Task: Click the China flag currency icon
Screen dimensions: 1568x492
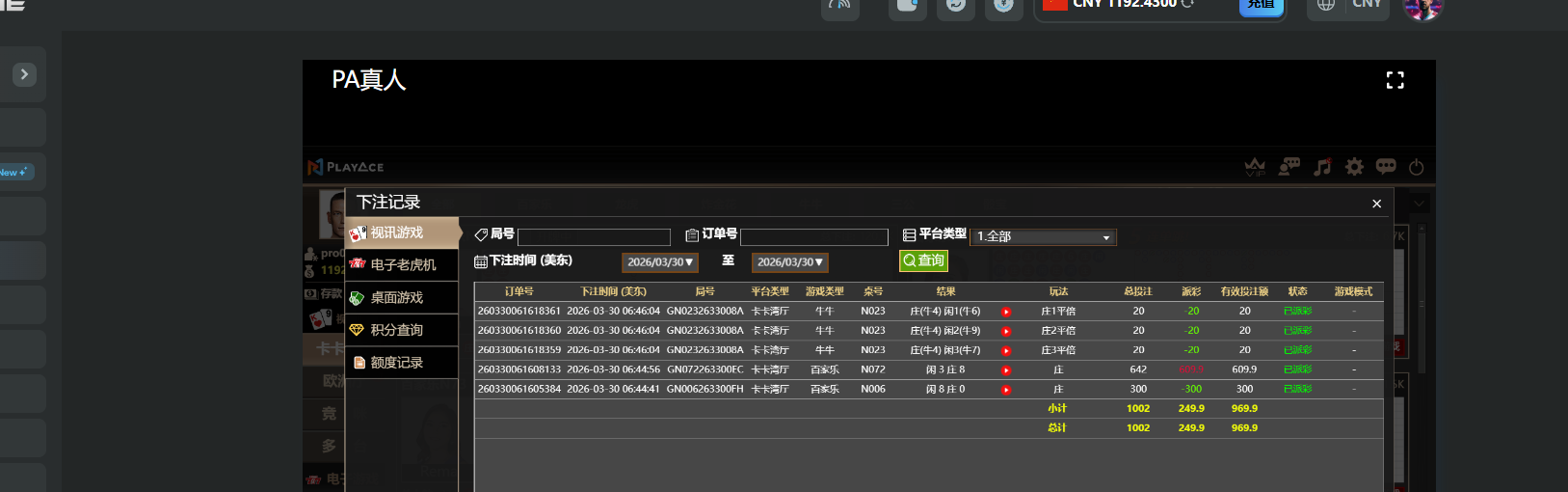Action: (1054, 4)
